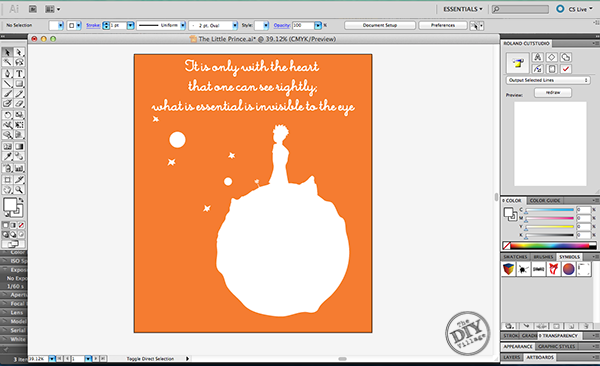
Task: Select the Lasso tool
Action: pos(19,62)
